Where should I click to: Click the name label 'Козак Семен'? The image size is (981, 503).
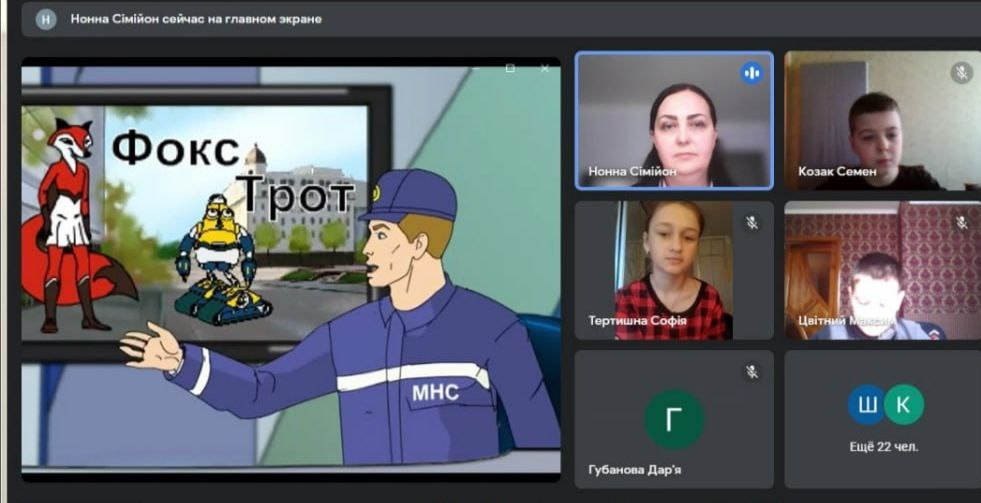[837, 171]
